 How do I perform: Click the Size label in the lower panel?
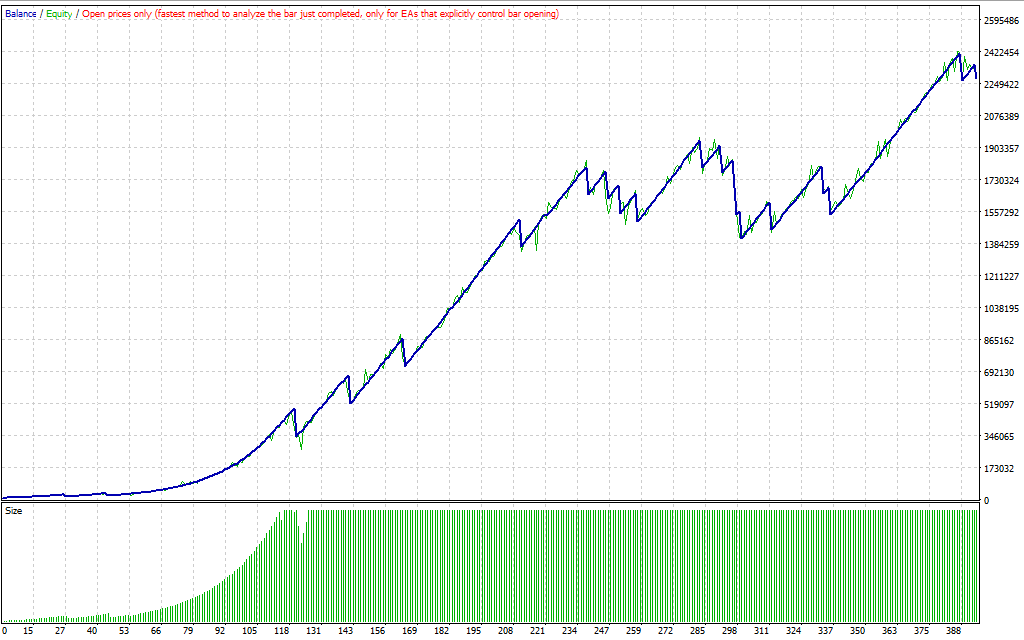(x=14, y=511)
